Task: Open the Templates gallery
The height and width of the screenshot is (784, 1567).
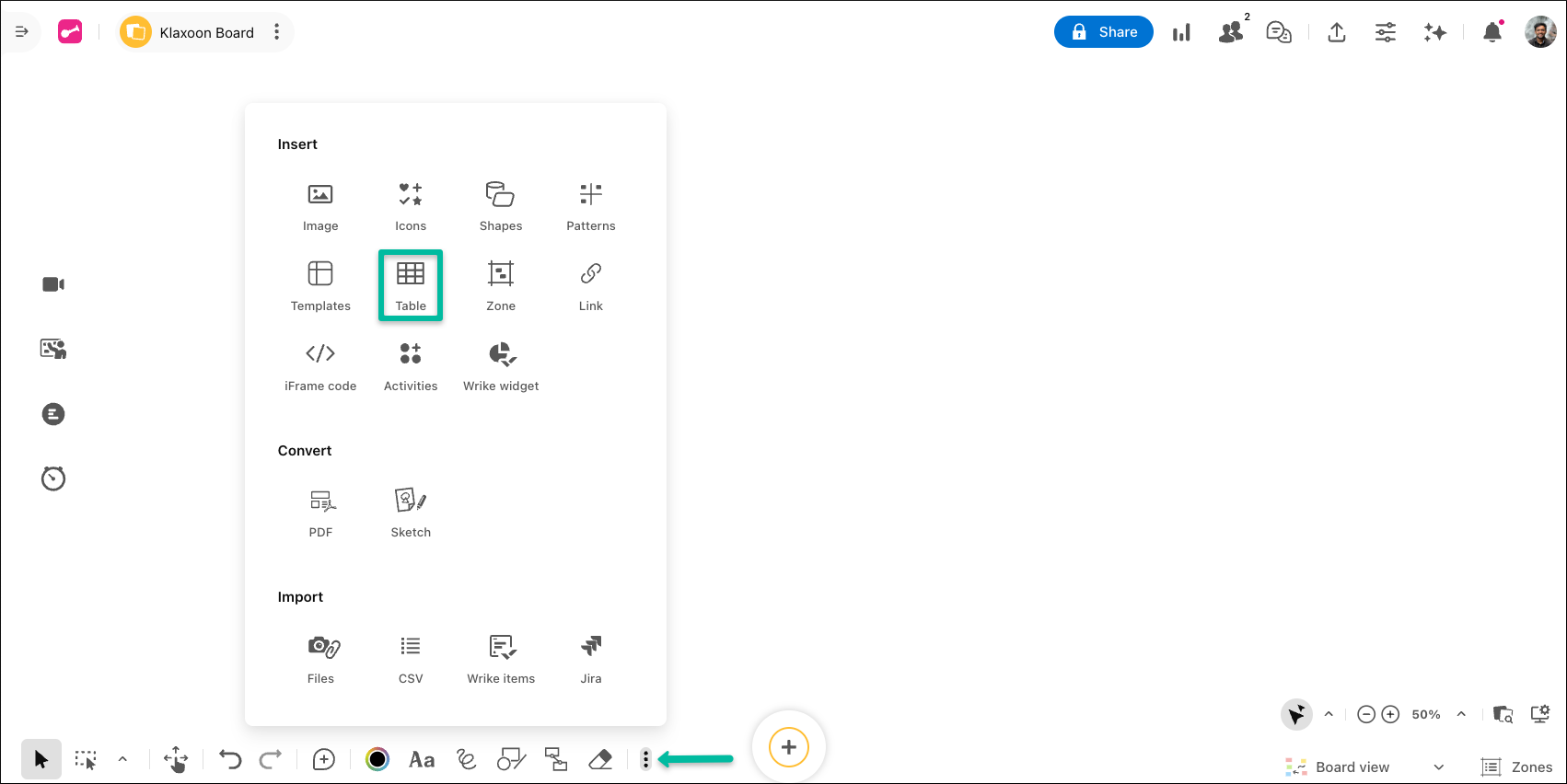Action: click(320, 285)
